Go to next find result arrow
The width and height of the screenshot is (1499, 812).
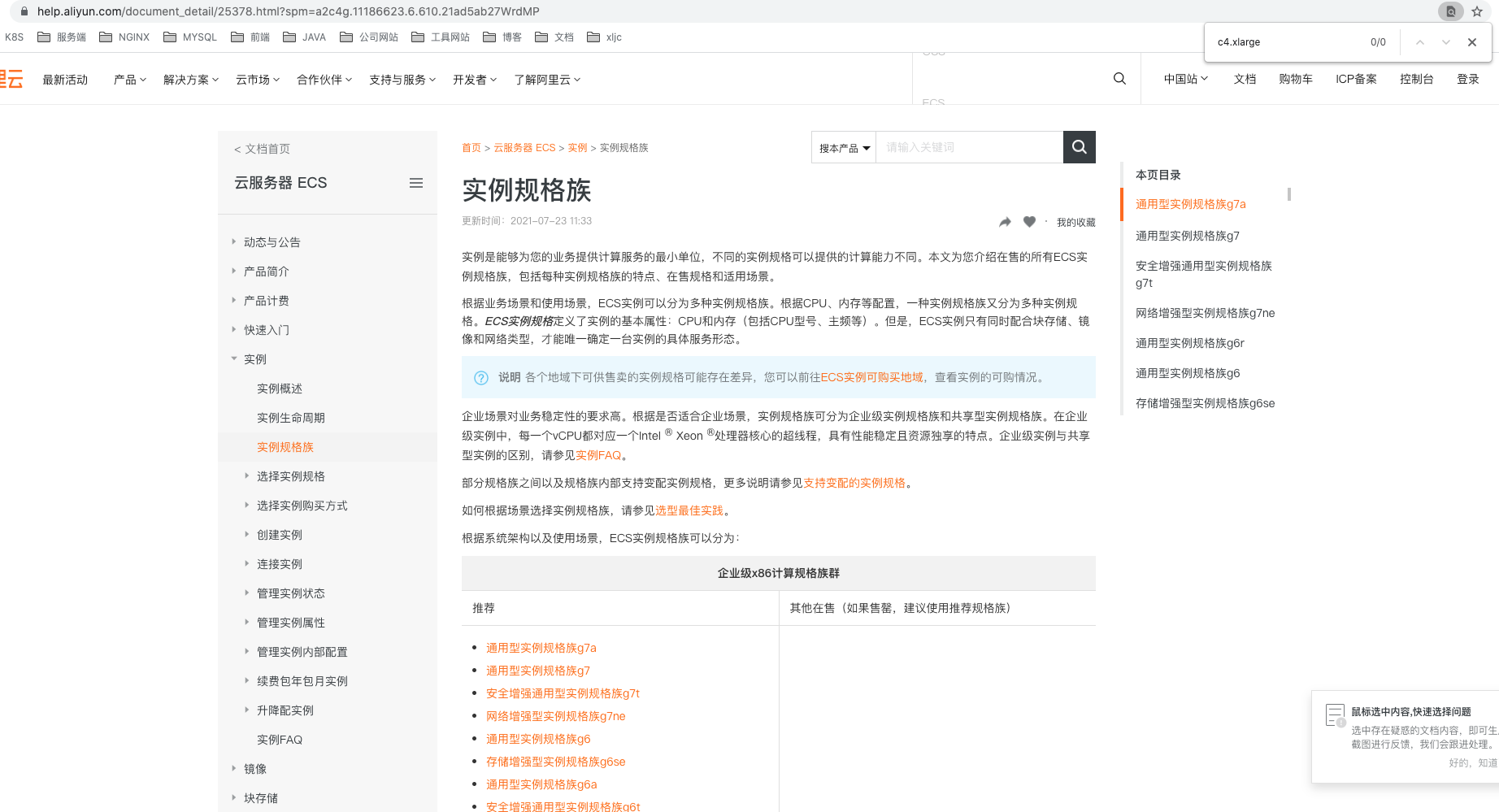pyautogui.click(x=1445, y=42)
